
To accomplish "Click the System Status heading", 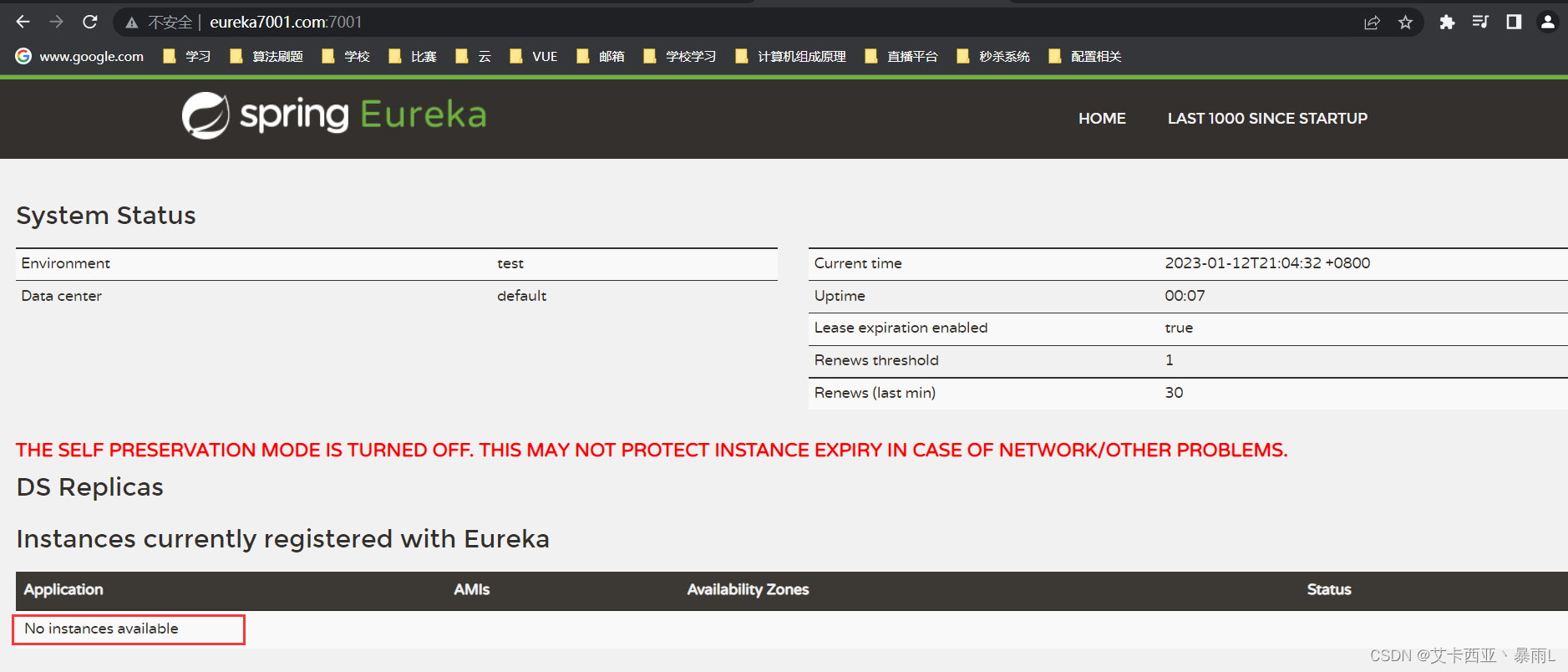I will [106, 216].
